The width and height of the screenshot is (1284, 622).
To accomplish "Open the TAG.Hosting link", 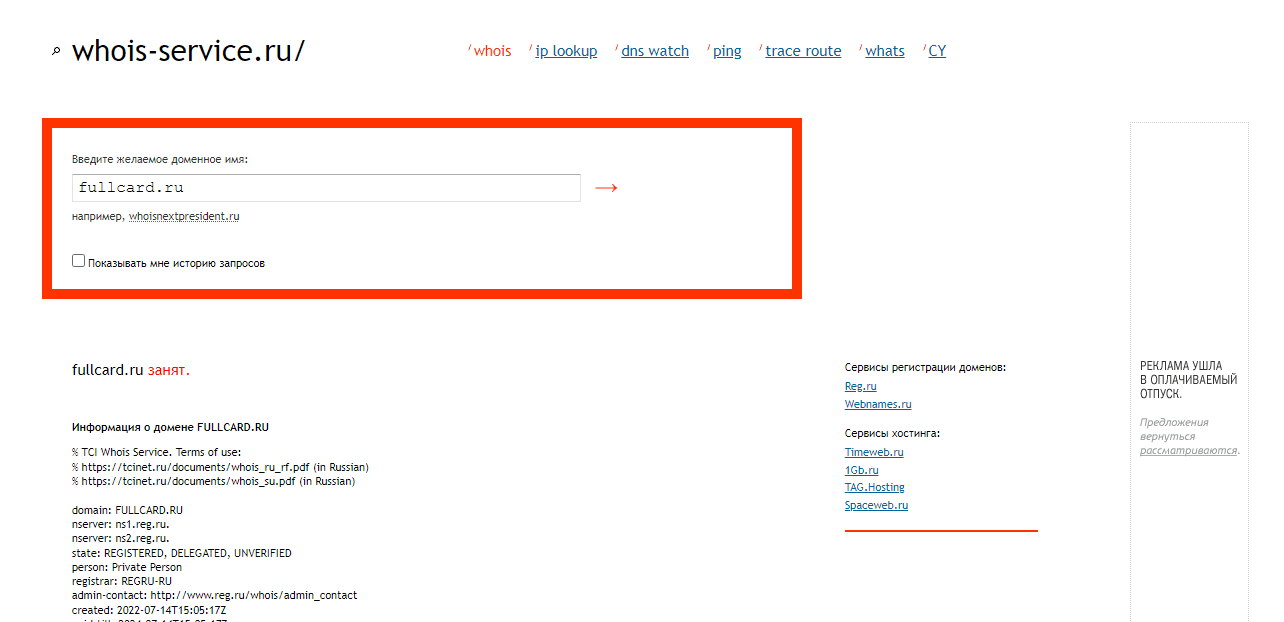I will (x=874, y=487).
